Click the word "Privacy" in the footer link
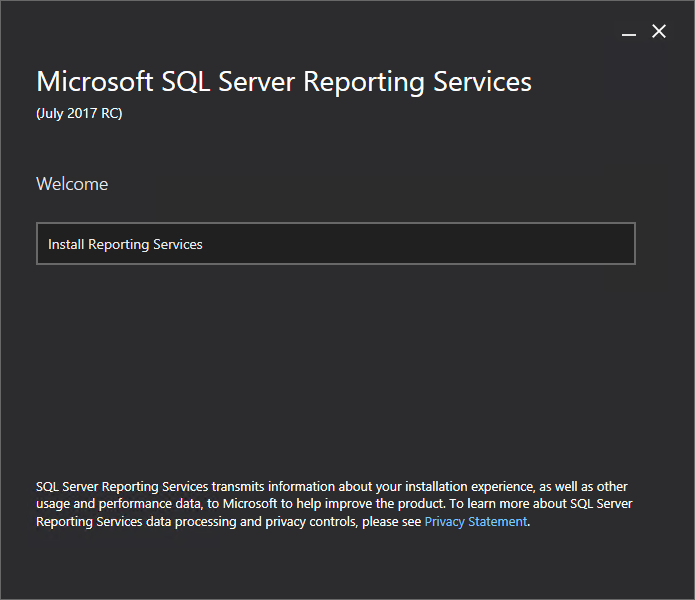This screenshot has width=695, height=600. coord(445,522)
